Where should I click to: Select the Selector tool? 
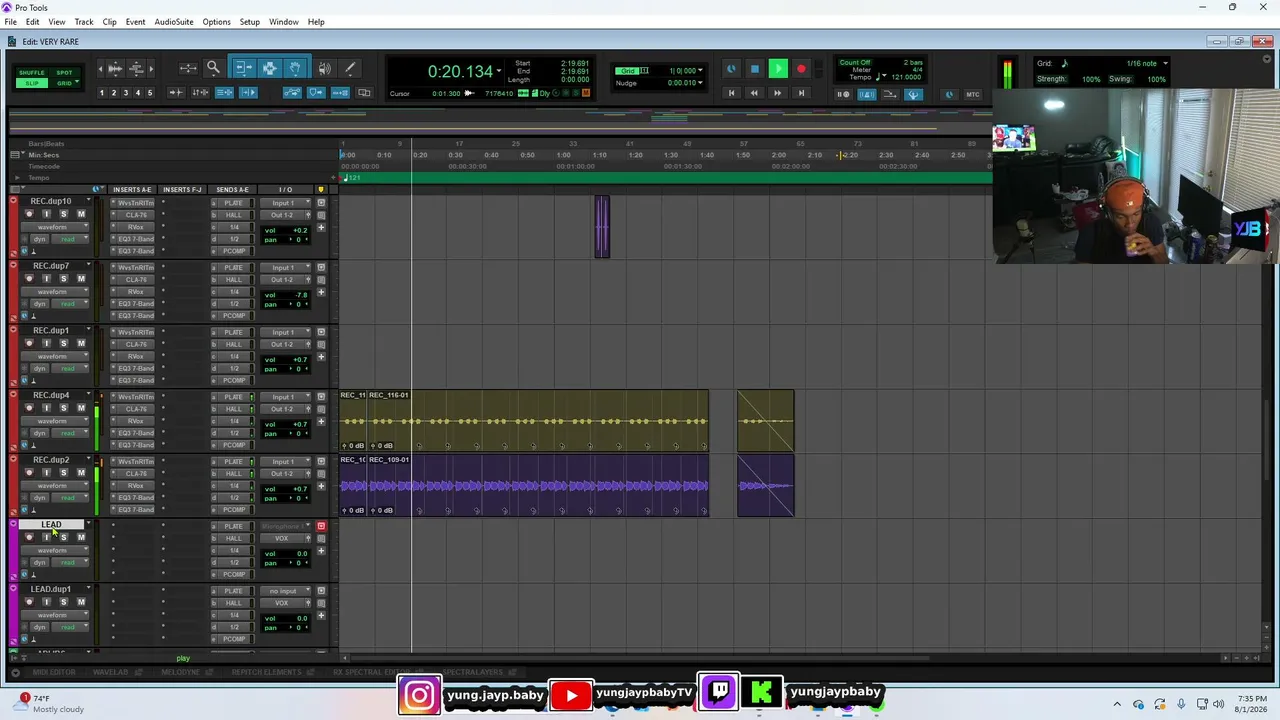[x=269, y=68]
